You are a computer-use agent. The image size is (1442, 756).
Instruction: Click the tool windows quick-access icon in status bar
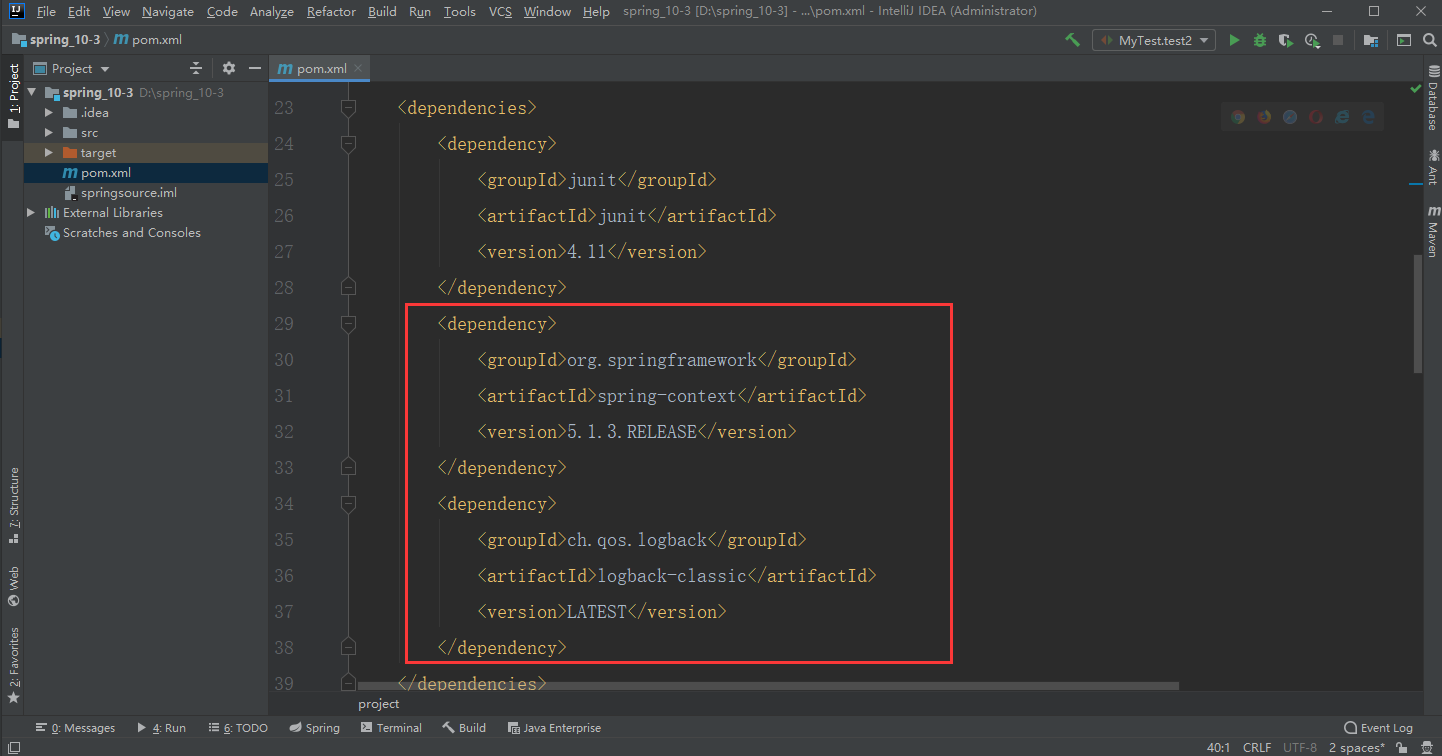coord(12,747)
